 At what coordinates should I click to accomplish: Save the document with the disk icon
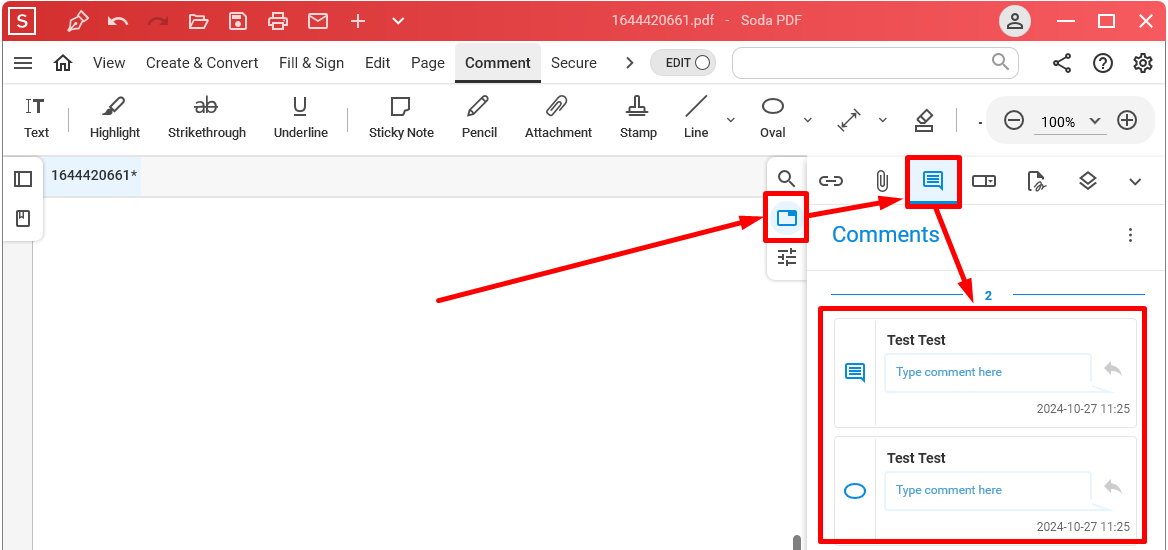[238, 21]
